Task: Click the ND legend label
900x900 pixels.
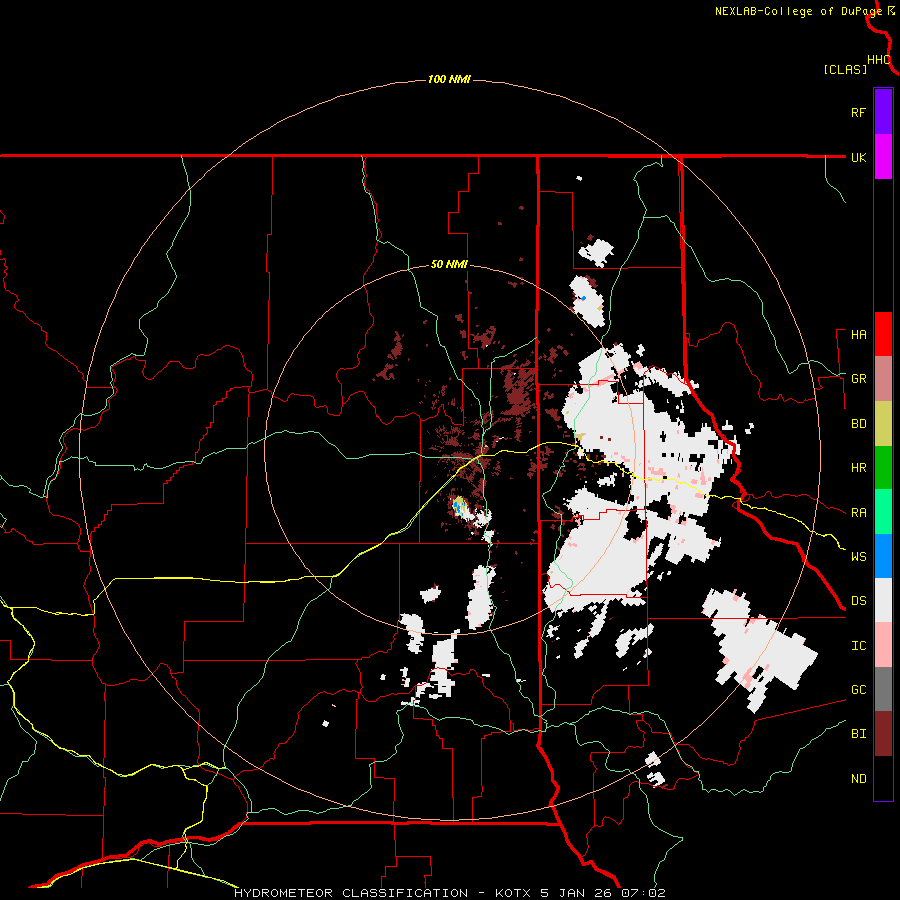Action: [x=859, y=779]
